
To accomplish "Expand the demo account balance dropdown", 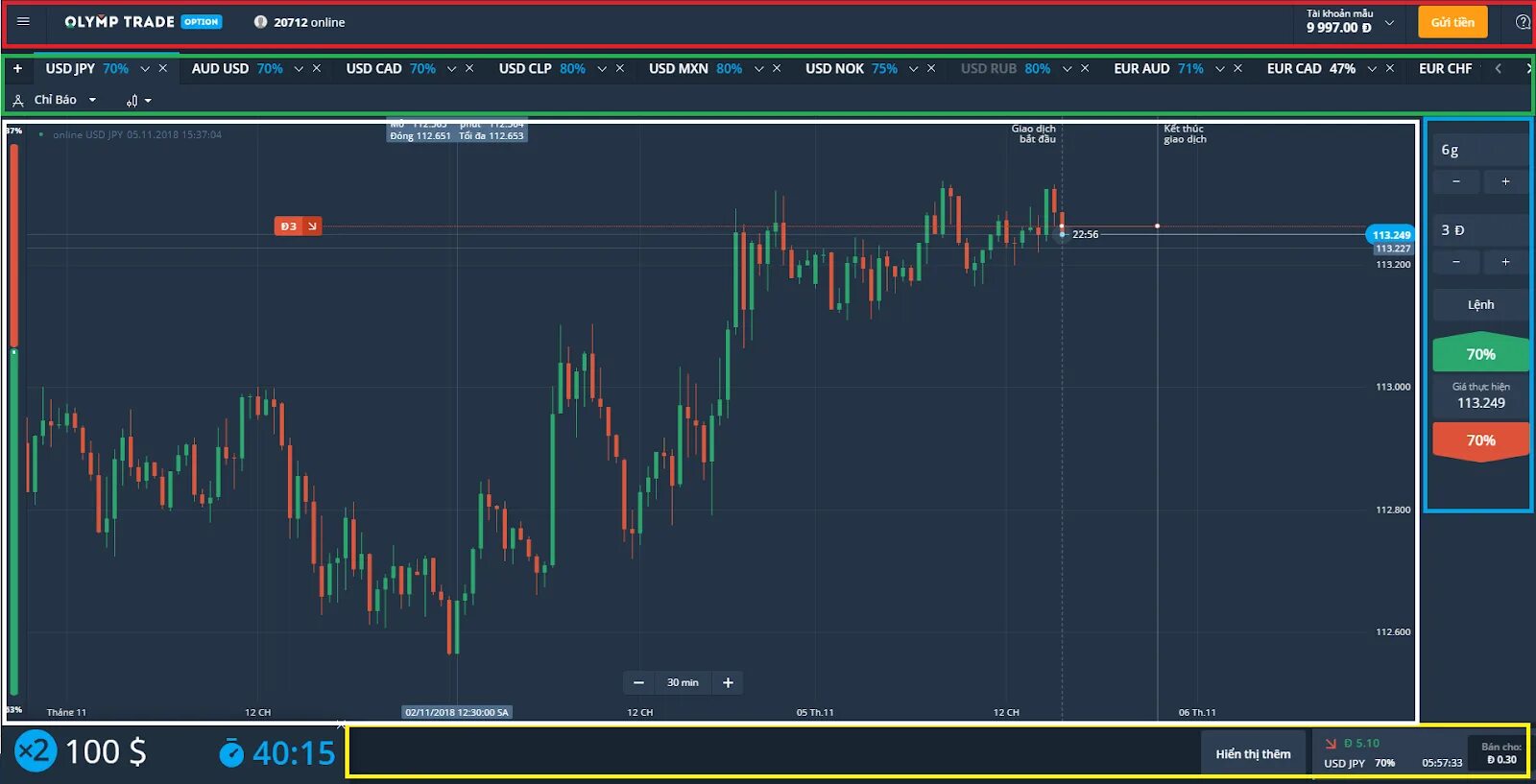I will click(x=1389, y=22).
